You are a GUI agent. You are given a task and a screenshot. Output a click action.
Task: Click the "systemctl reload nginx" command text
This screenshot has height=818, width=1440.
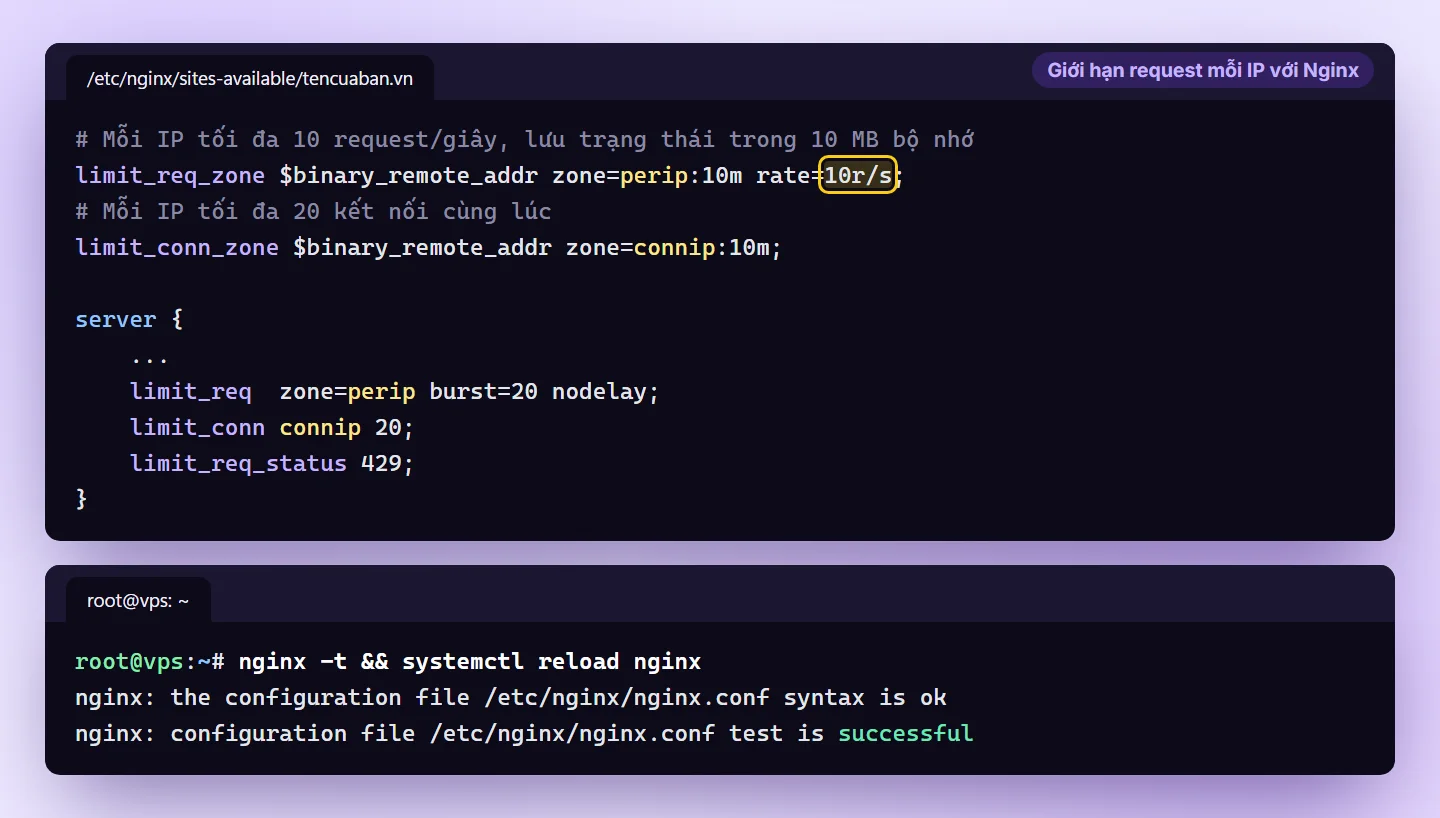coord(552,662)
